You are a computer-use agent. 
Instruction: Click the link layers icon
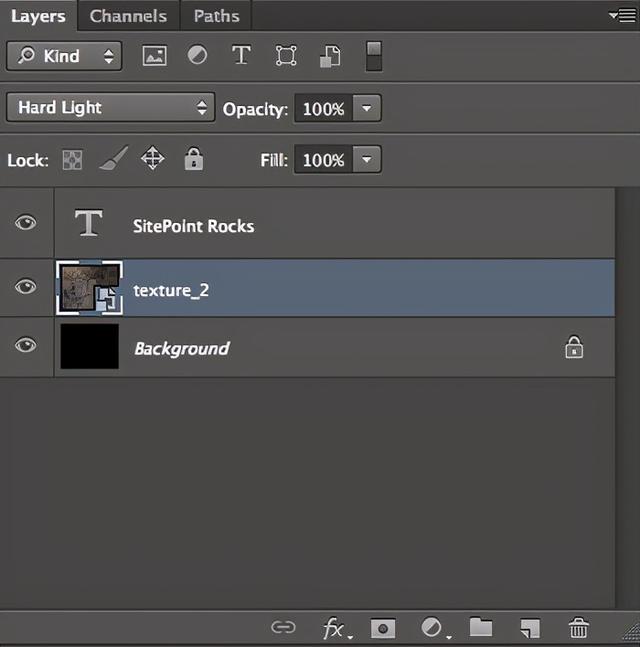(284, 627)
